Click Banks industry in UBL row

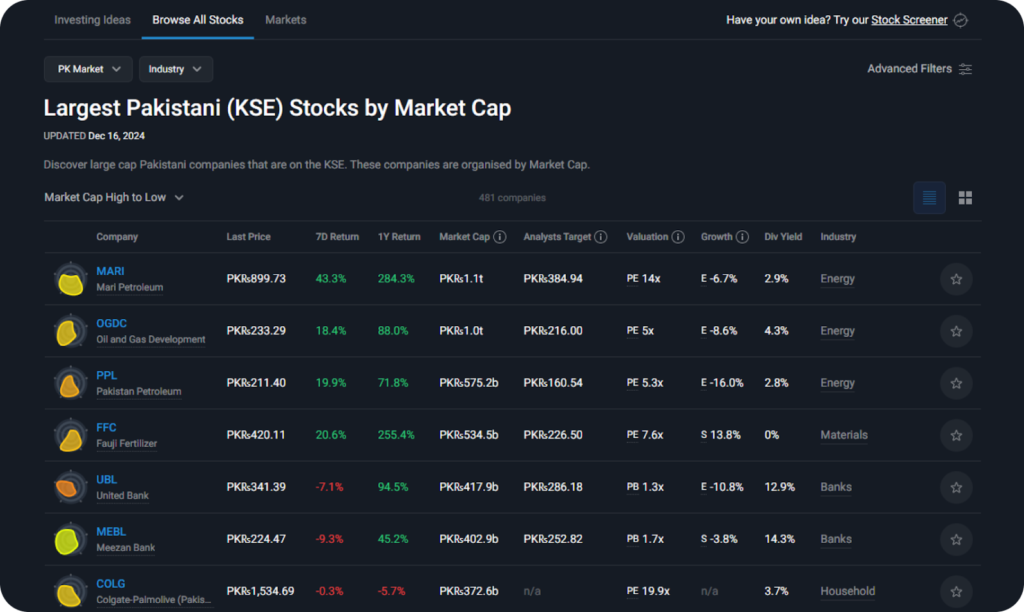tap(836, 487)
